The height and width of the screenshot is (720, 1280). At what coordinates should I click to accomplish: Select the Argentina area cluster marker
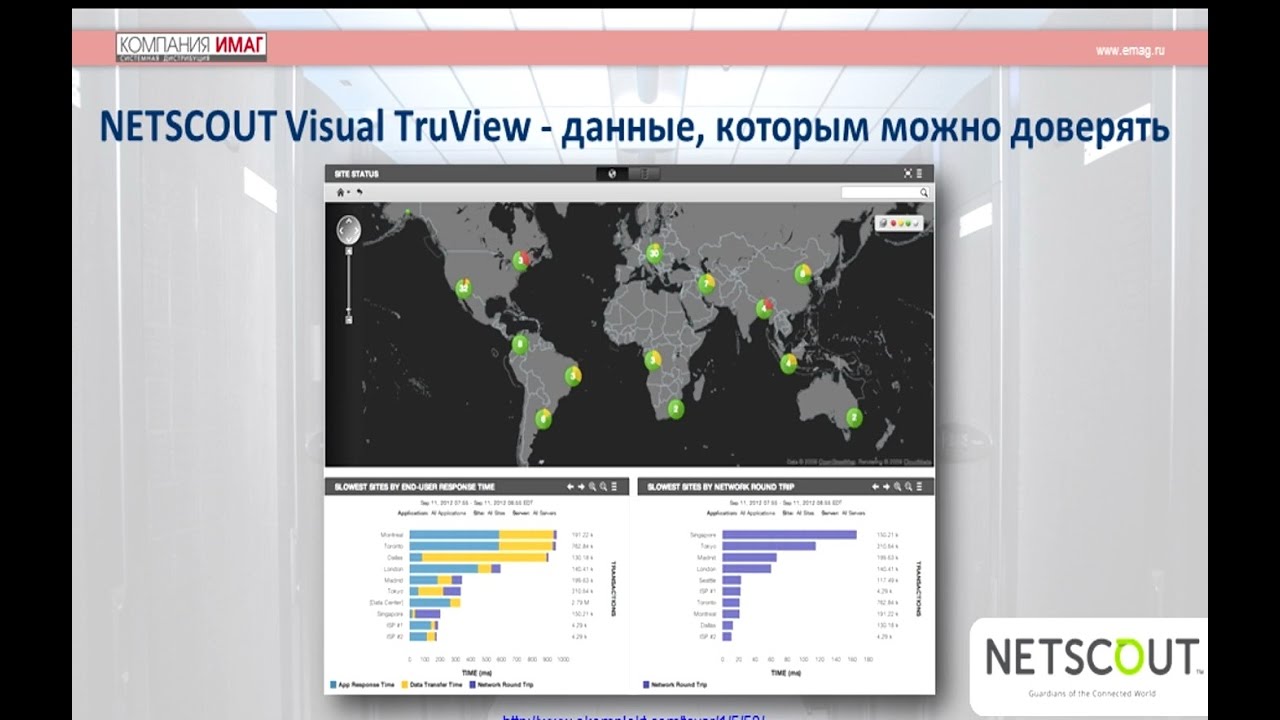pos(543,419)
